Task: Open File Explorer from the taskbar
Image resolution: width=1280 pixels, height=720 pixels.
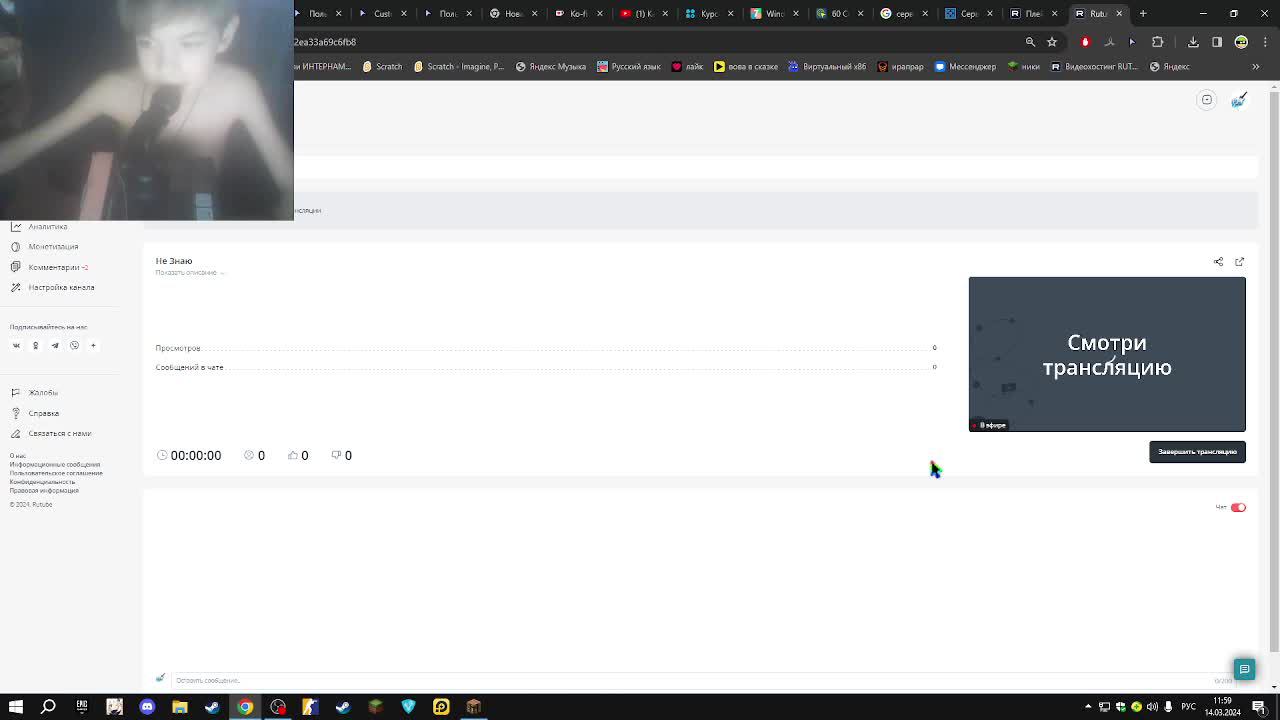Action: click(x=180, y=707)
